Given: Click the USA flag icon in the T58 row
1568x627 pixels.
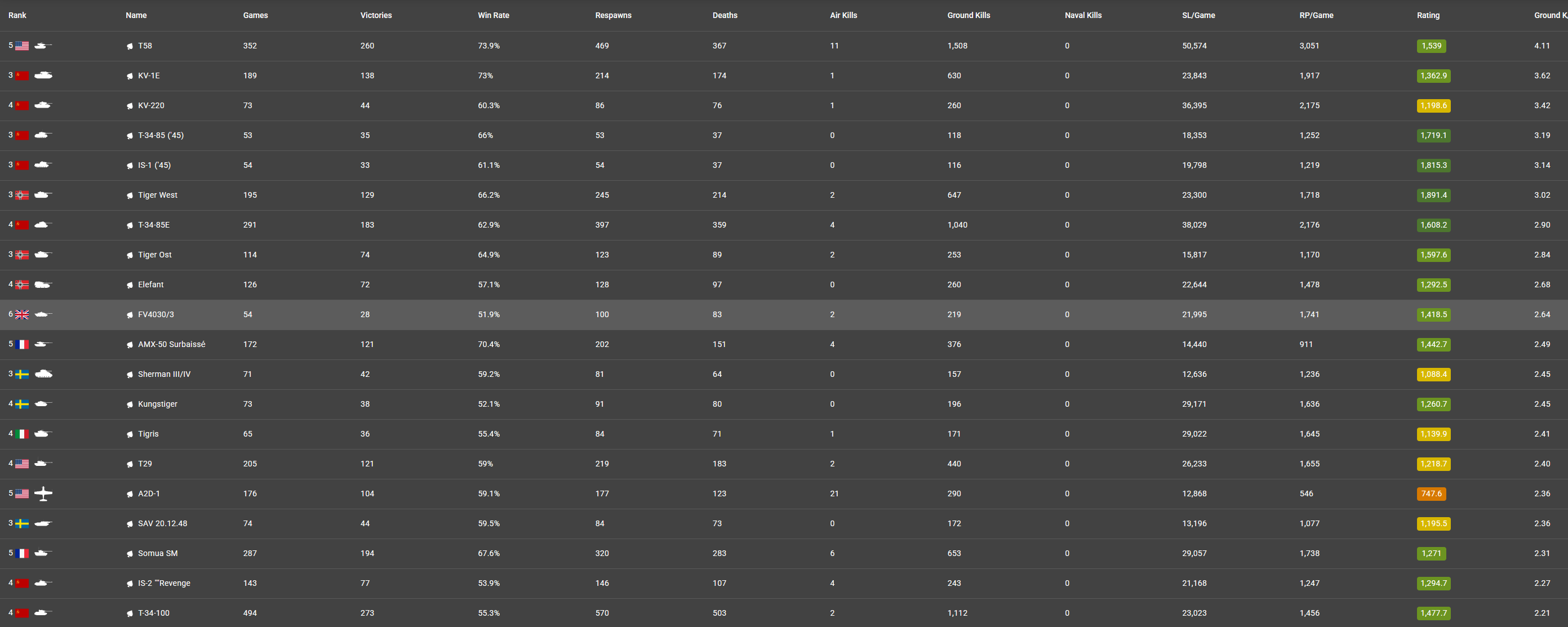Looking at the screenshot, I should click(22, 46).
